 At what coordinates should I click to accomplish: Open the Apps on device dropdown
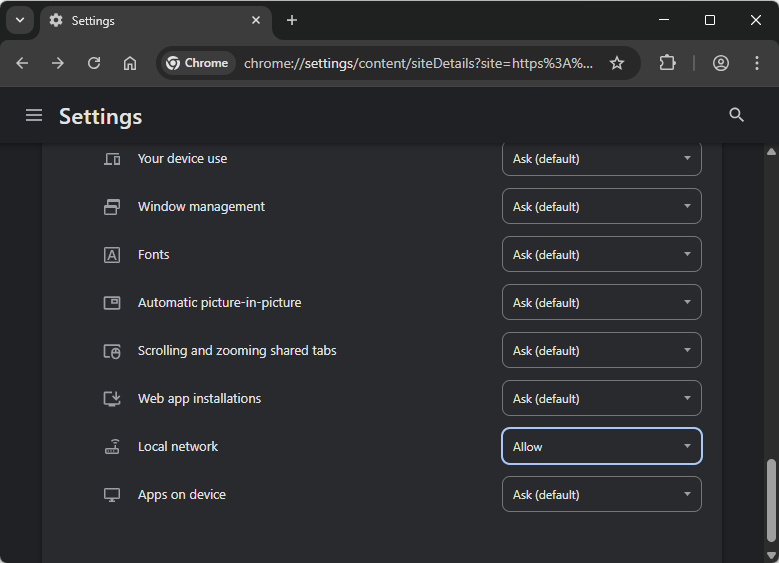point(601,495)
